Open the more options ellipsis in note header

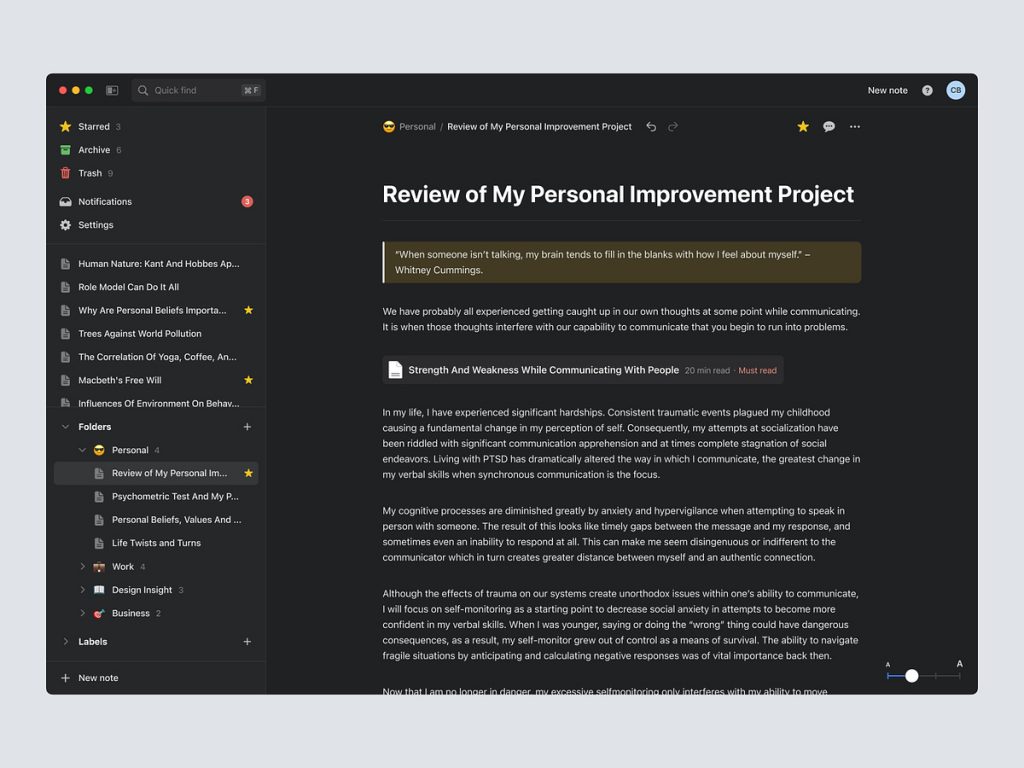855,127
